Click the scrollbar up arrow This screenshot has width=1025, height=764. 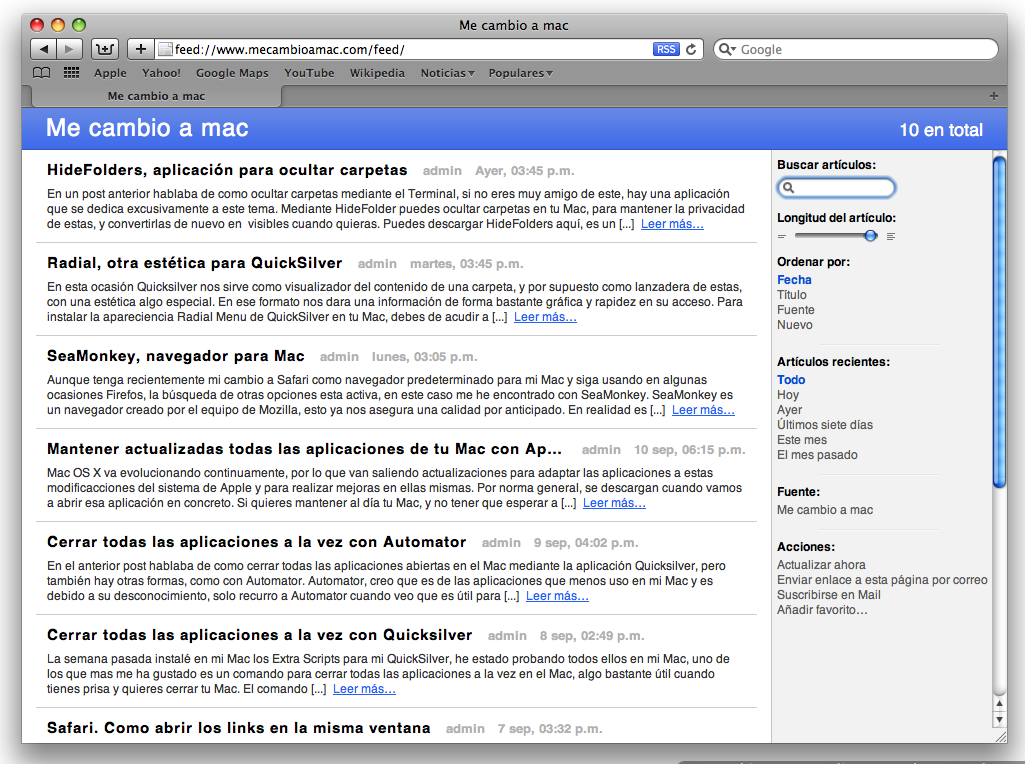click(x=999, y=703)
